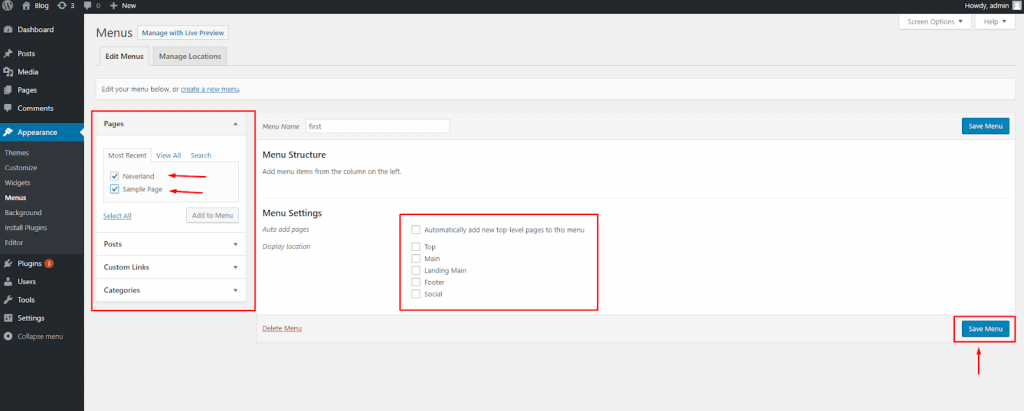
Task: Click the Comments bubble icon in sidebar
Action: coord(9,108)
